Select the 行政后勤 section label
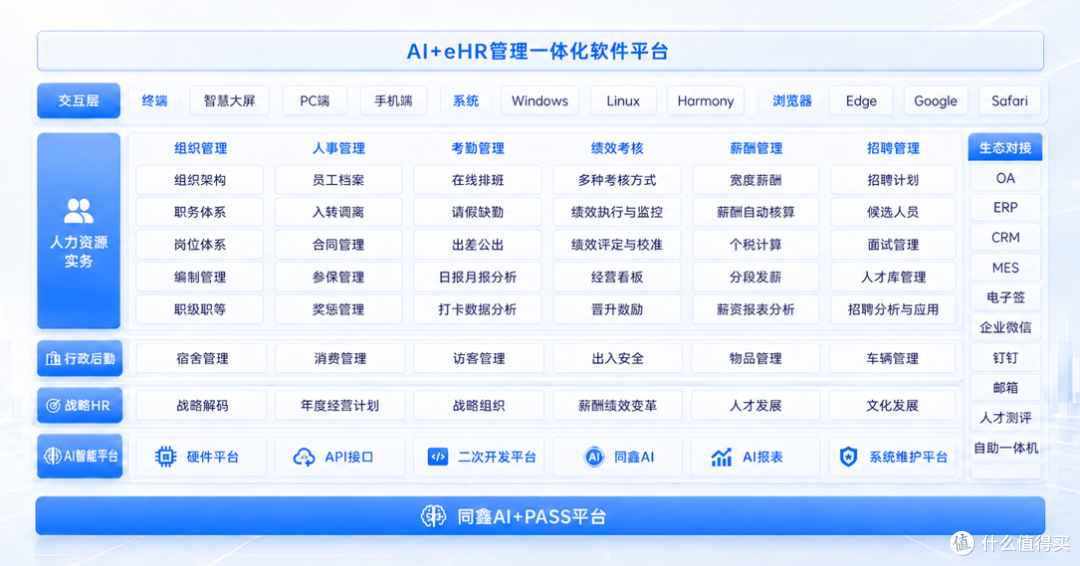The width and height of the screenshot is (1080, 566). [80, 359]
